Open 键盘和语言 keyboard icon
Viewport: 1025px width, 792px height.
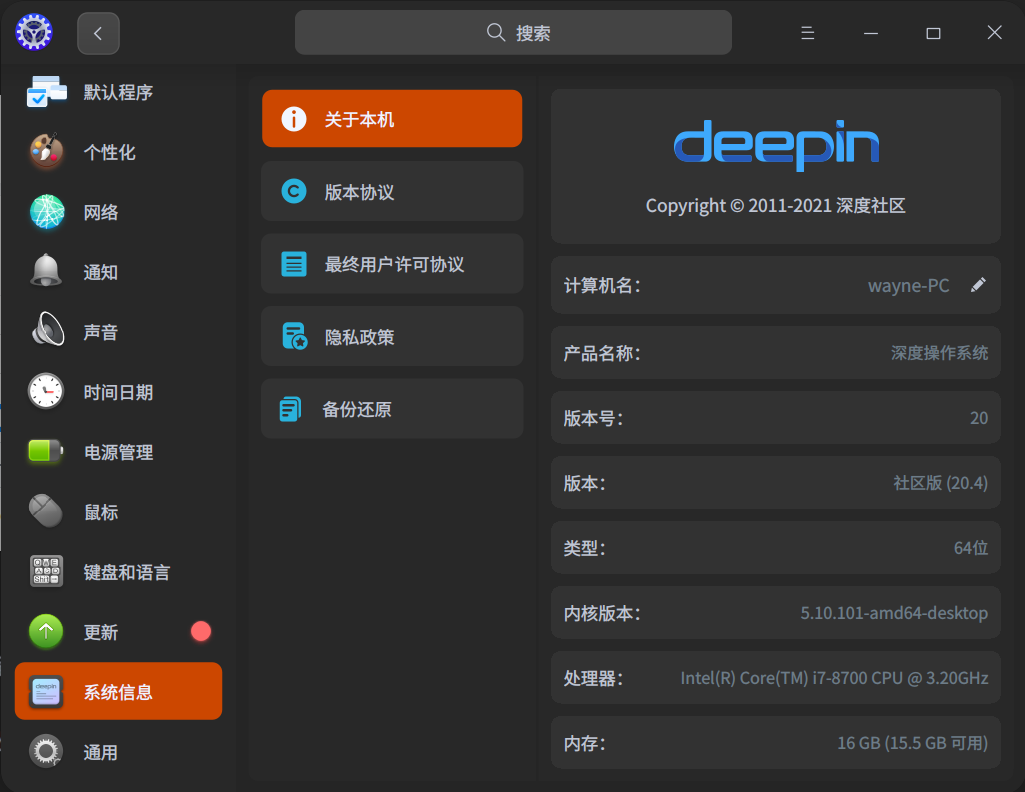tap(46, 571)
